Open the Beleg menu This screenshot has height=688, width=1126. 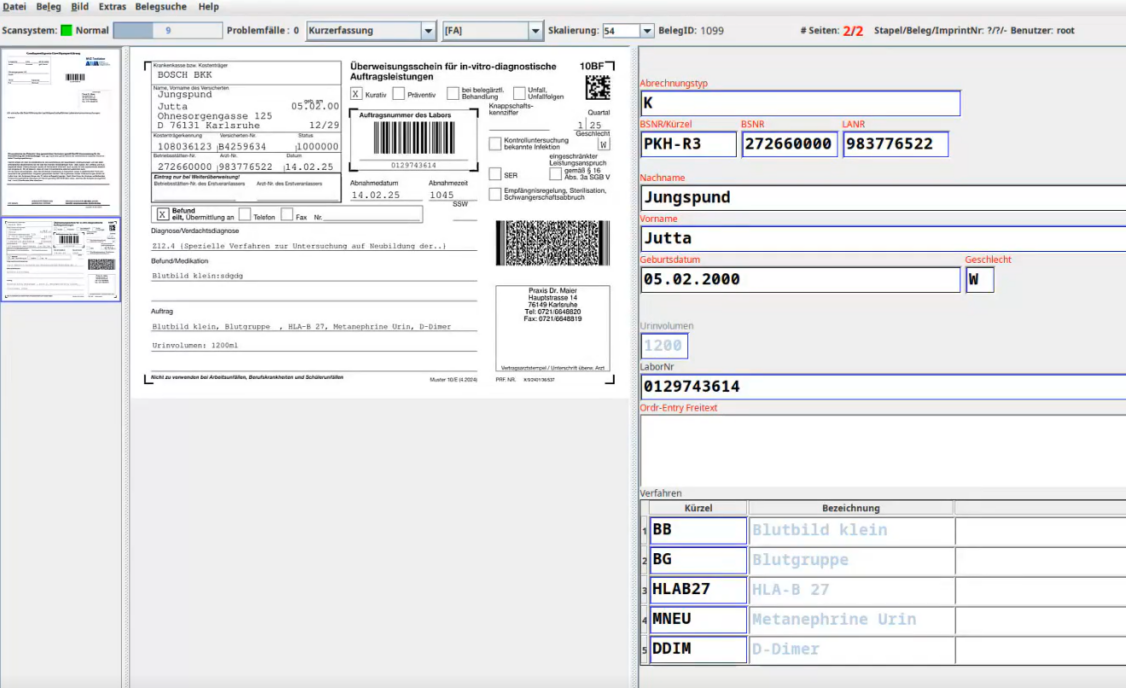tap(48, 7)
